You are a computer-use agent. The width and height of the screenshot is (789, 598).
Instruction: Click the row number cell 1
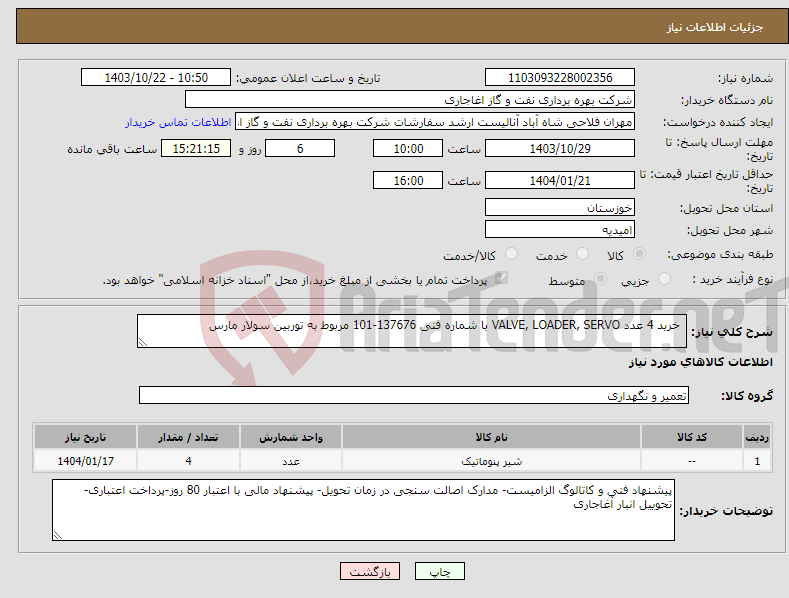757,461
